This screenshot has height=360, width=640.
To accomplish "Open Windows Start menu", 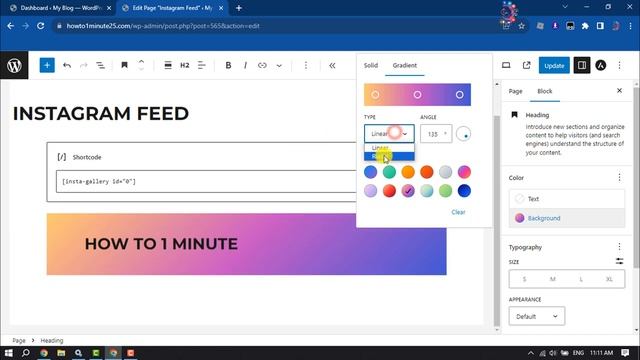I will coord(8,353).
